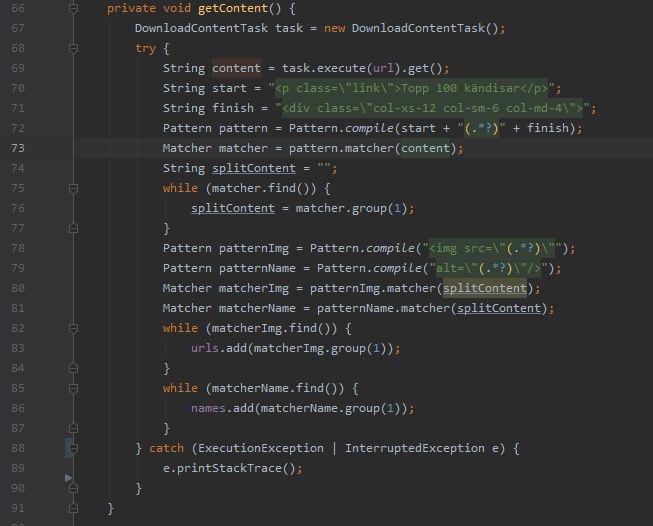Click the highlighted 'content' variable on line 69

click(237, 68)
